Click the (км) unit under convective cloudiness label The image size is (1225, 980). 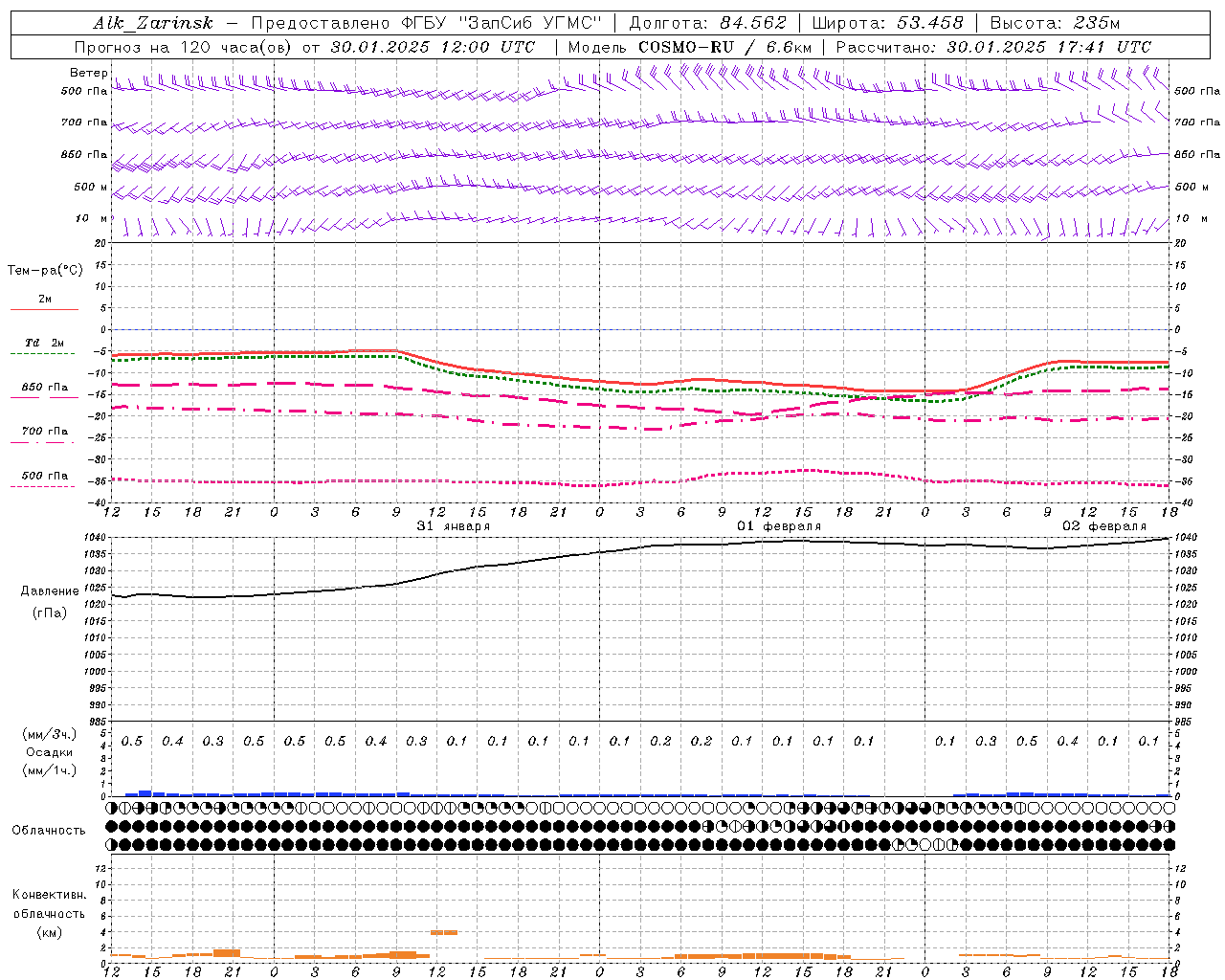coord(50,932)
